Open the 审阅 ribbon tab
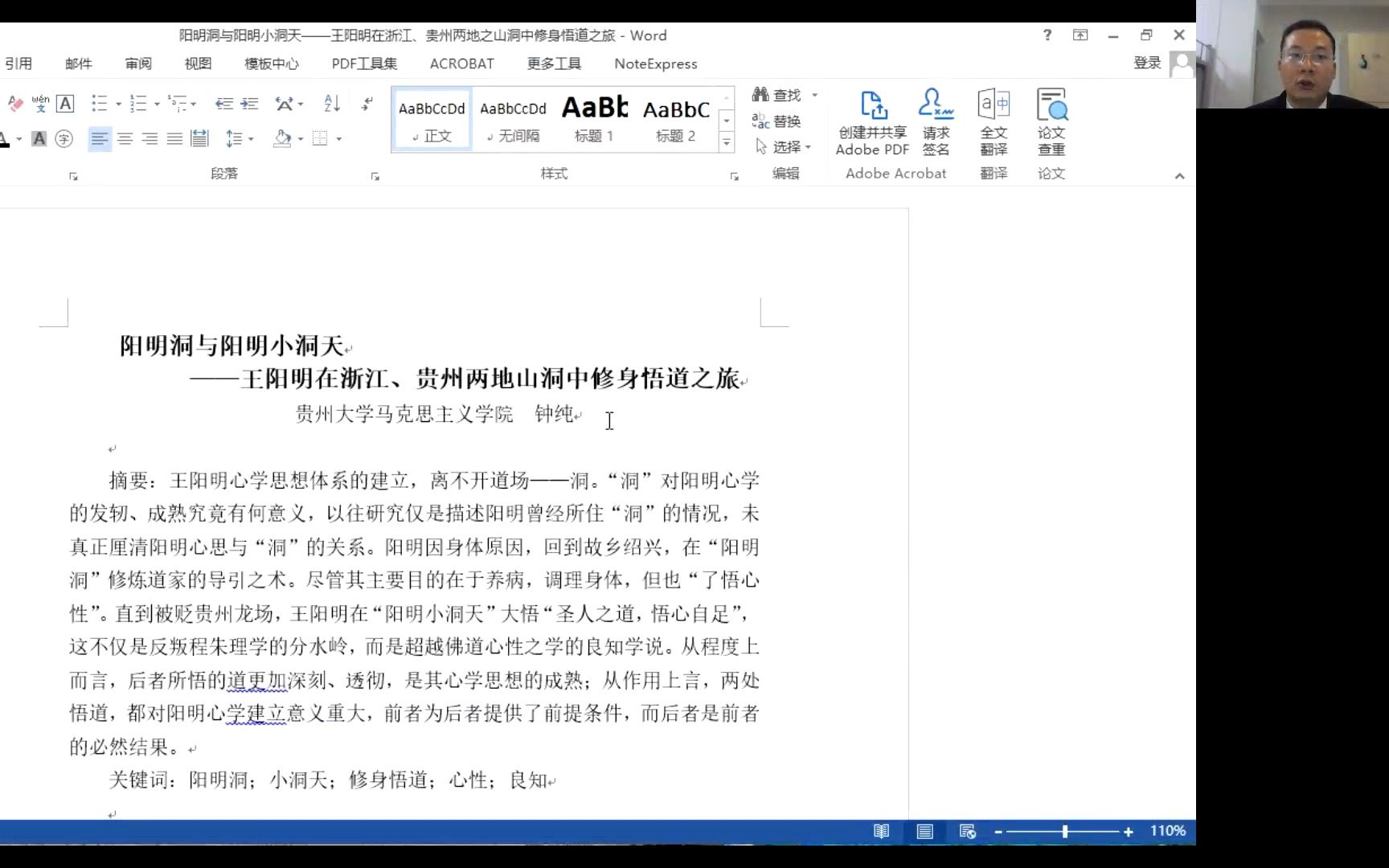 pos(138,63)
